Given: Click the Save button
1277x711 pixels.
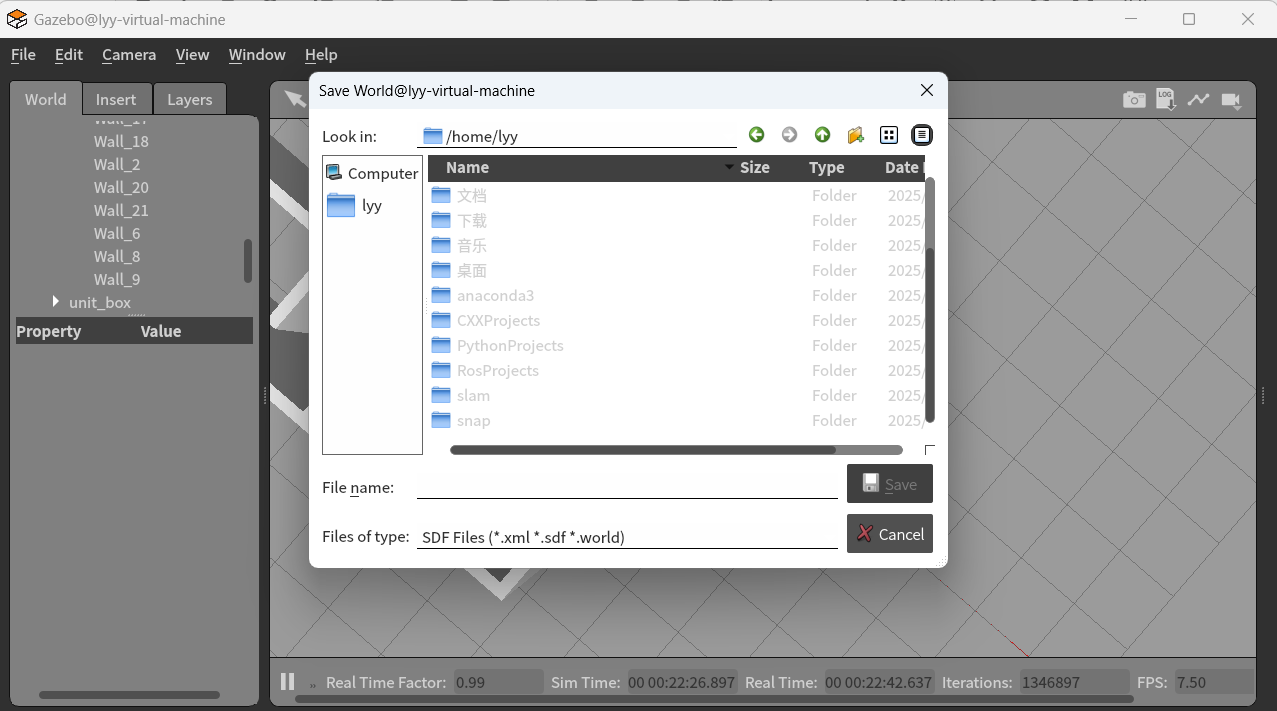Looking at the screenshot, I should 890,484.
